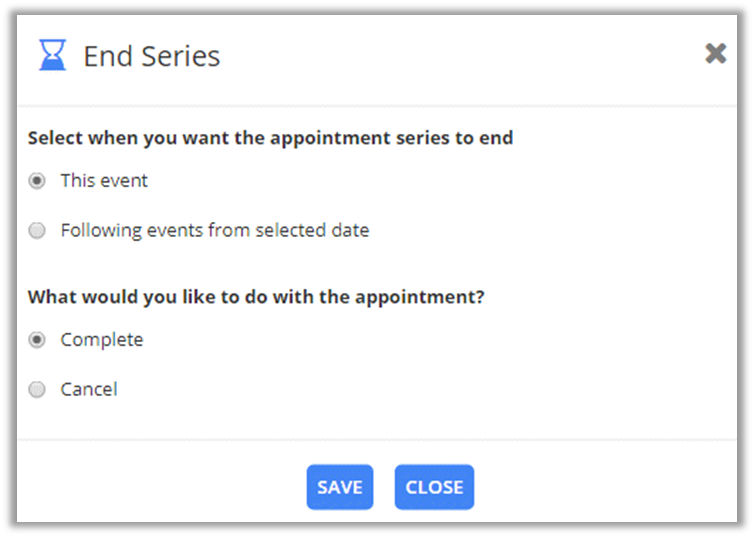This screenshot has height=537, width=754.
Task: Click the footer area left of SAVE
Action: tap(160, 487)
